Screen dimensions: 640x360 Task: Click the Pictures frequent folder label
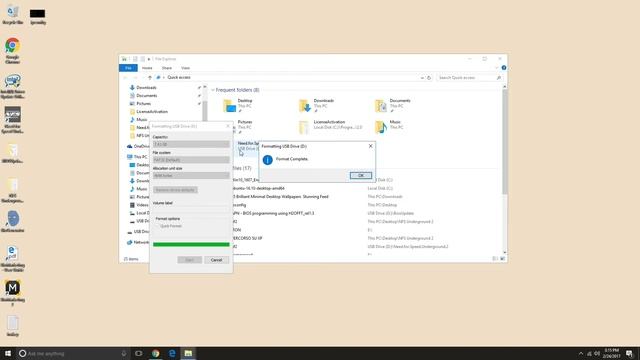[245, 122]
